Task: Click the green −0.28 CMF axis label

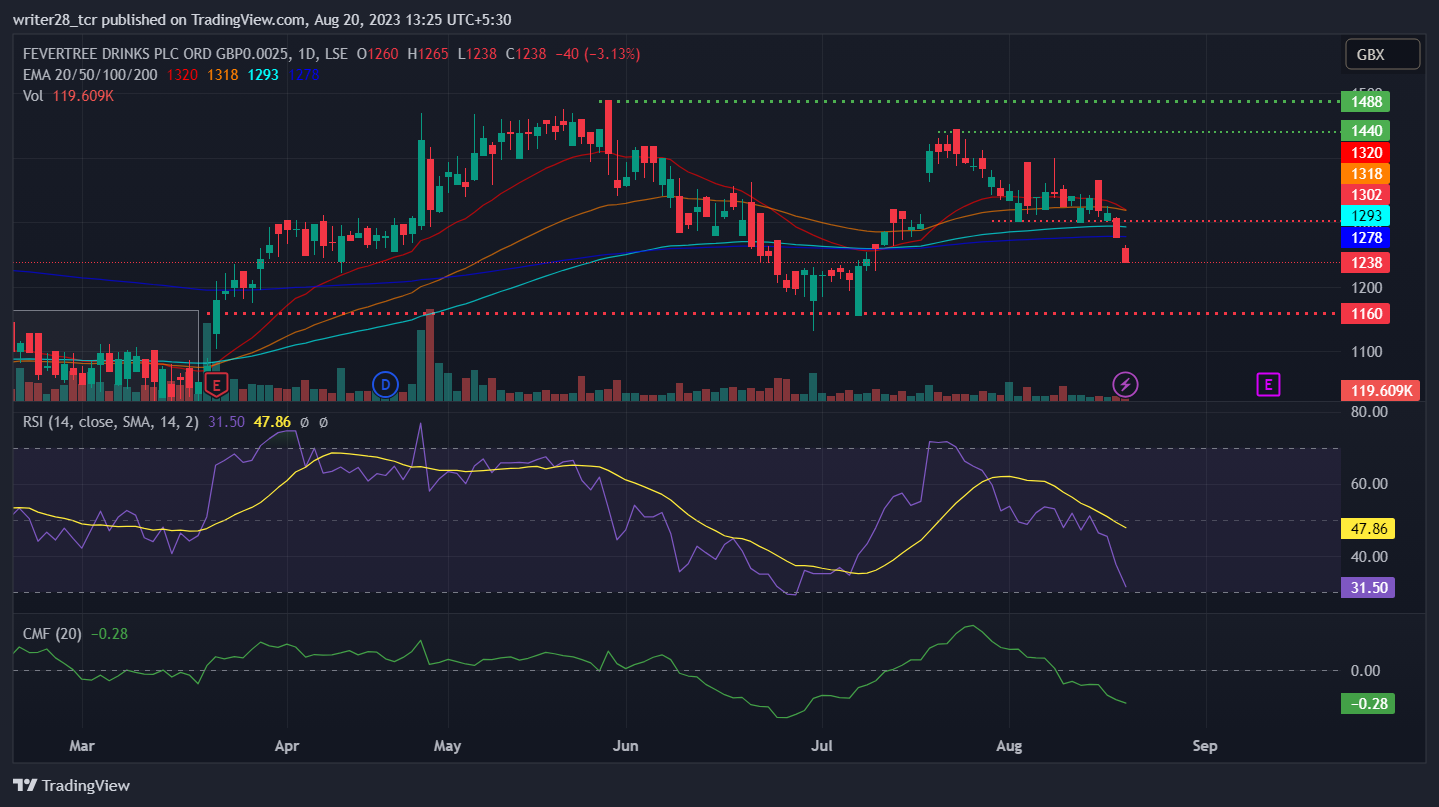Action: point(1368,704)
